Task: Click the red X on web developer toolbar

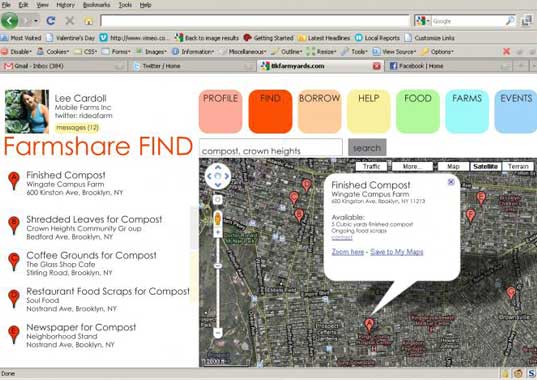Action: pyautogui.click(x=506, y=51)
